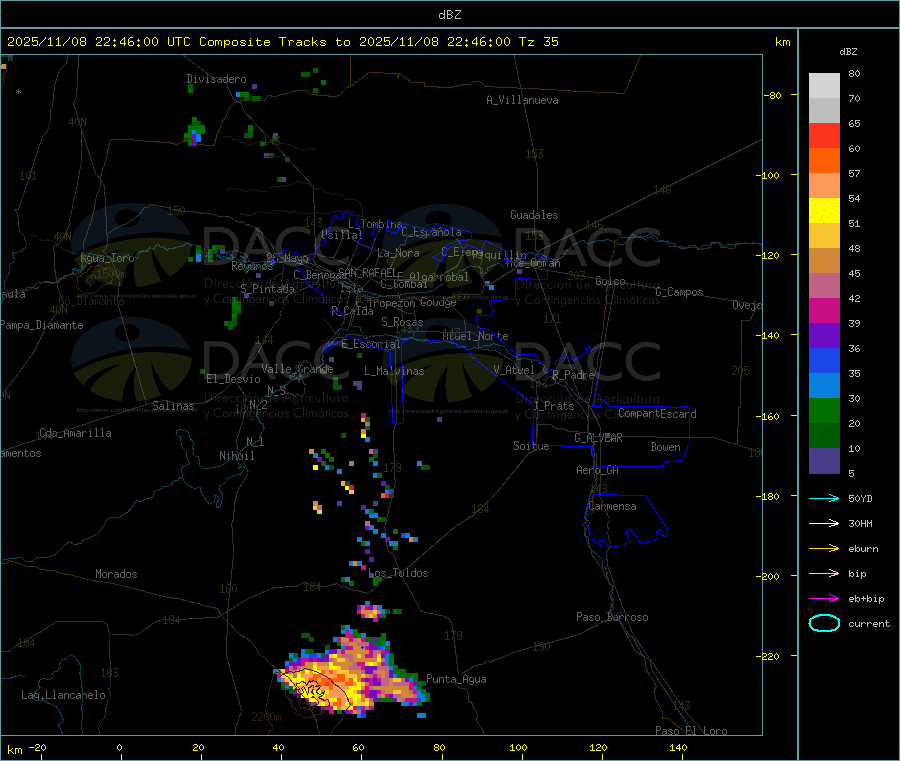Click the Carmensa map label
900x761 pixels.
click(612, 506)
